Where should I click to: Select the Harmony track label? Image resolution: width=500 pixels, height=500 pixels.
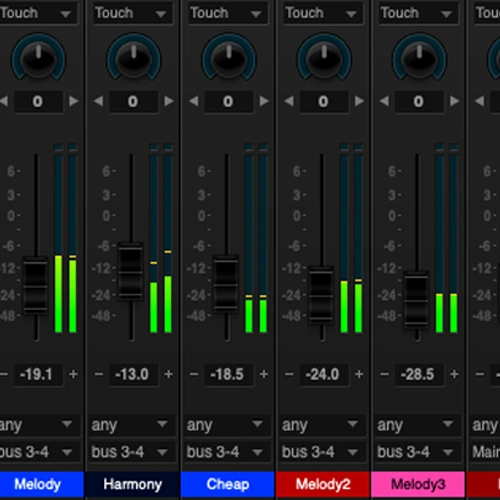[133, 484]
